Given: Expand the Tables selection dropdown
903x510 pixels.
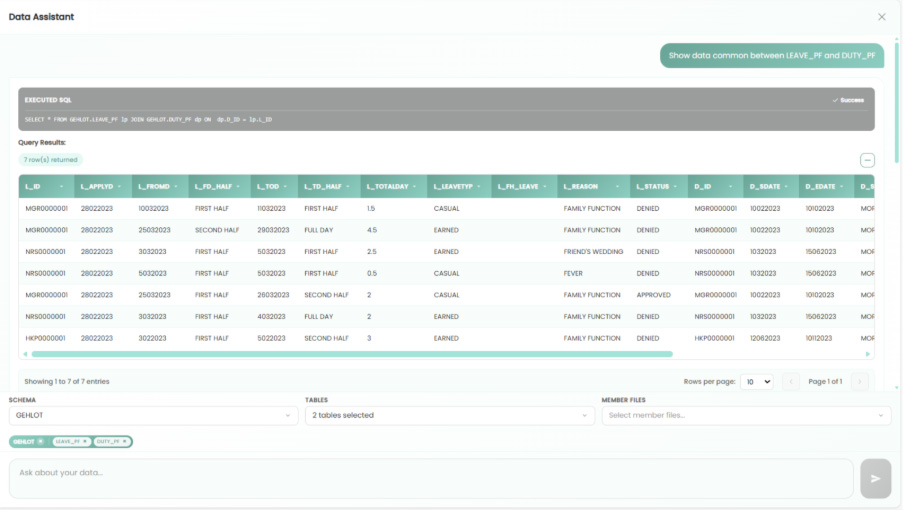Looking at the screenshot, I should (x=449, y=415).
